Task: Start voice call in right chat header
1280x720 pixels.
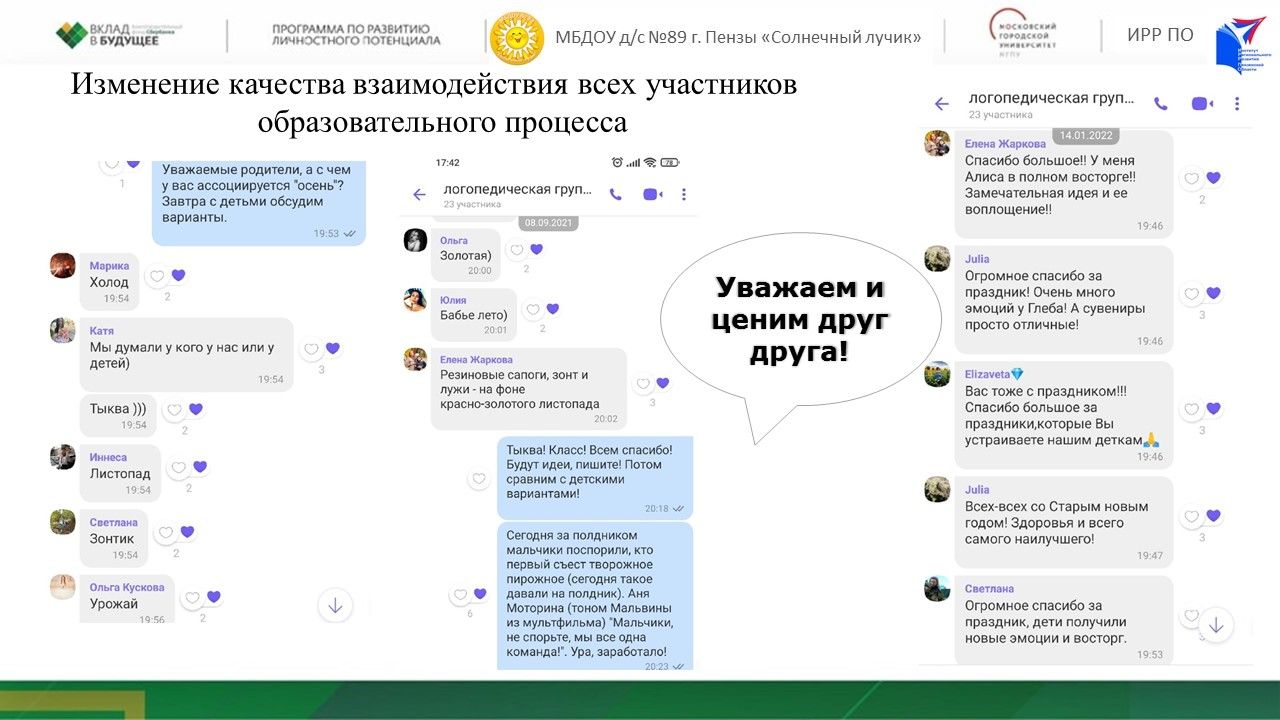Action: [x=1161, y=103]
